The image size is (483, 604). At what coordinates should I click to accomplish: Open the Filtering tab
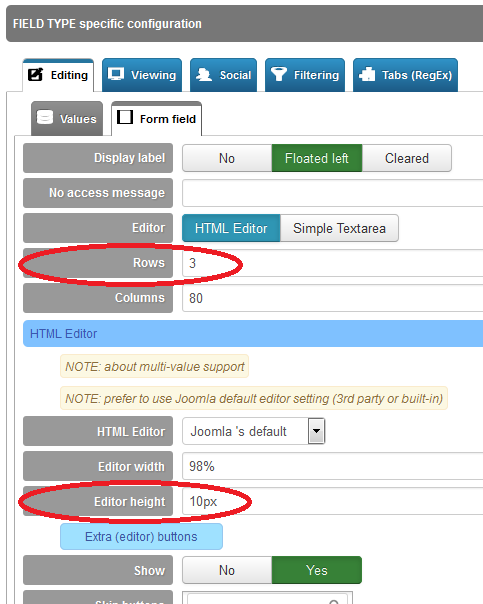coord(305,75)
